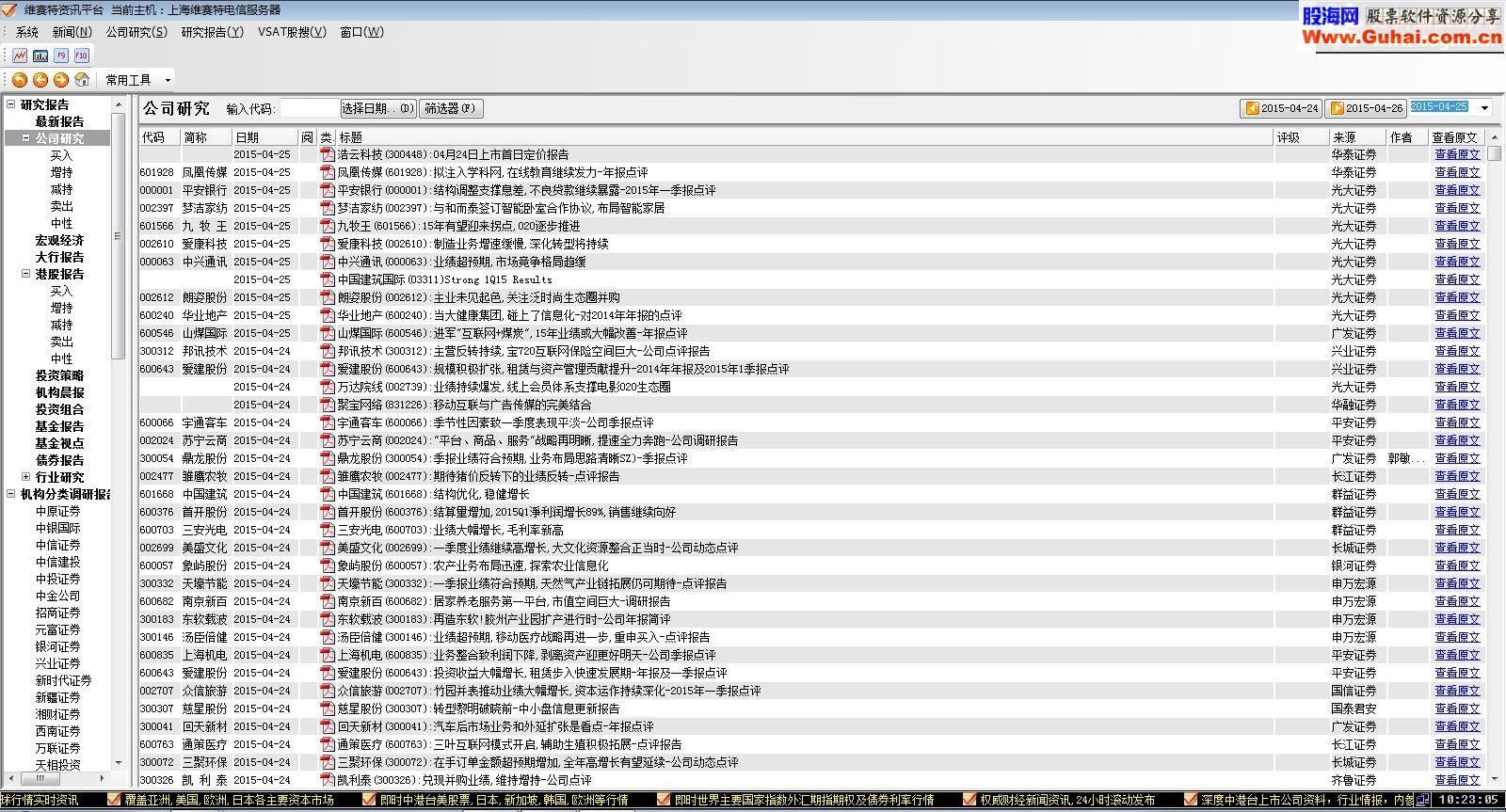
Task: Open 查看原文 link for 鼎龙股份 row
Action: tap(1457, 458)
